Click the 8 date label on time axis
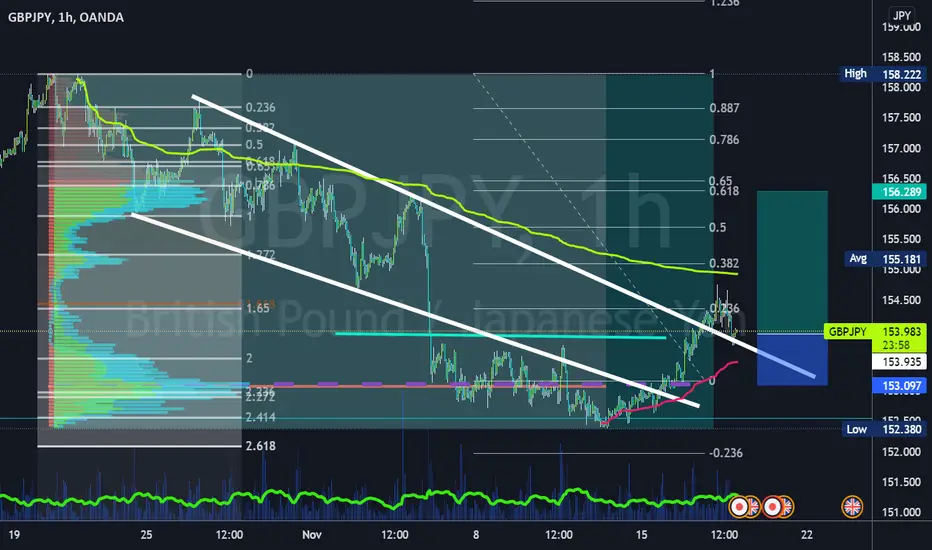Image resolution: width=932 pixels, height=550 pixels. click(476, 535)
